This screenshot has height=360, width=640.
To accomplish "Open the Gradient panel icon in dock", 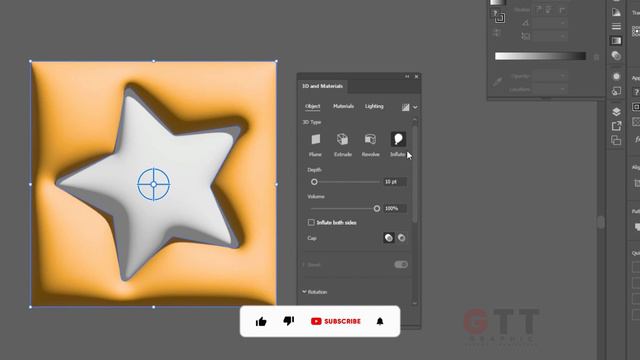I will tap(616, 41).
